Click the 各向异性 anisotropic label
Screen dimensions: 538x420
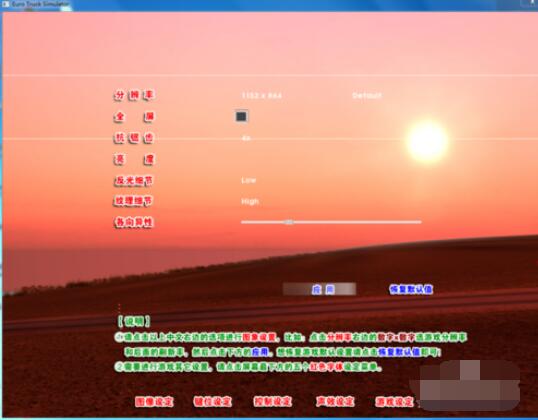134,222
